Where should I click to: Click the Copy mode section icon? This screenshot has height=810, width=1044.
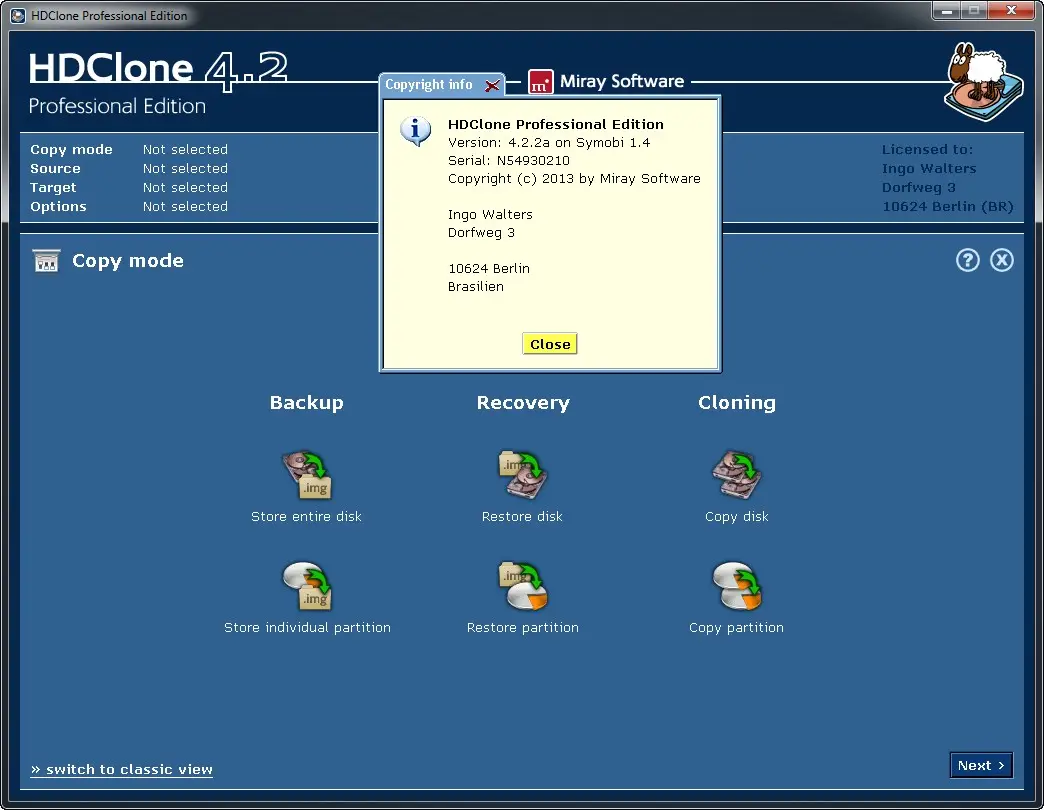pos(47,261)
